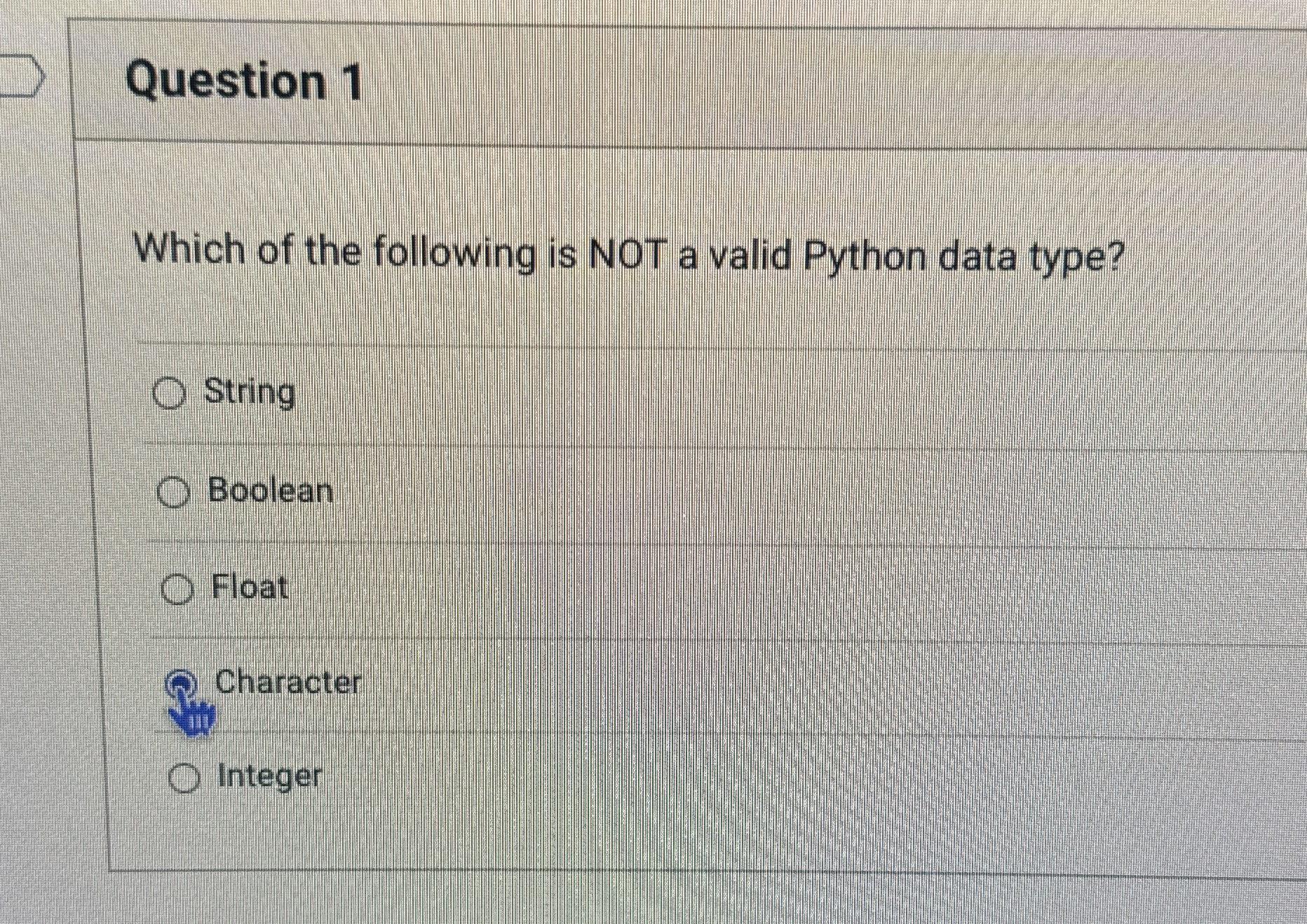Click the Boolean option label text
The image size is (1307, 924).
tap(271, 491)
